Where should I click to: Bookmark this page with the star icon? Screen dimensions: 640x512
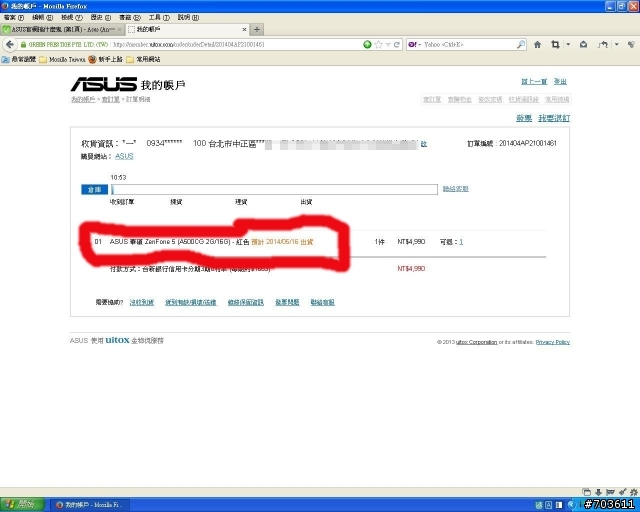[x=378, y=45]
